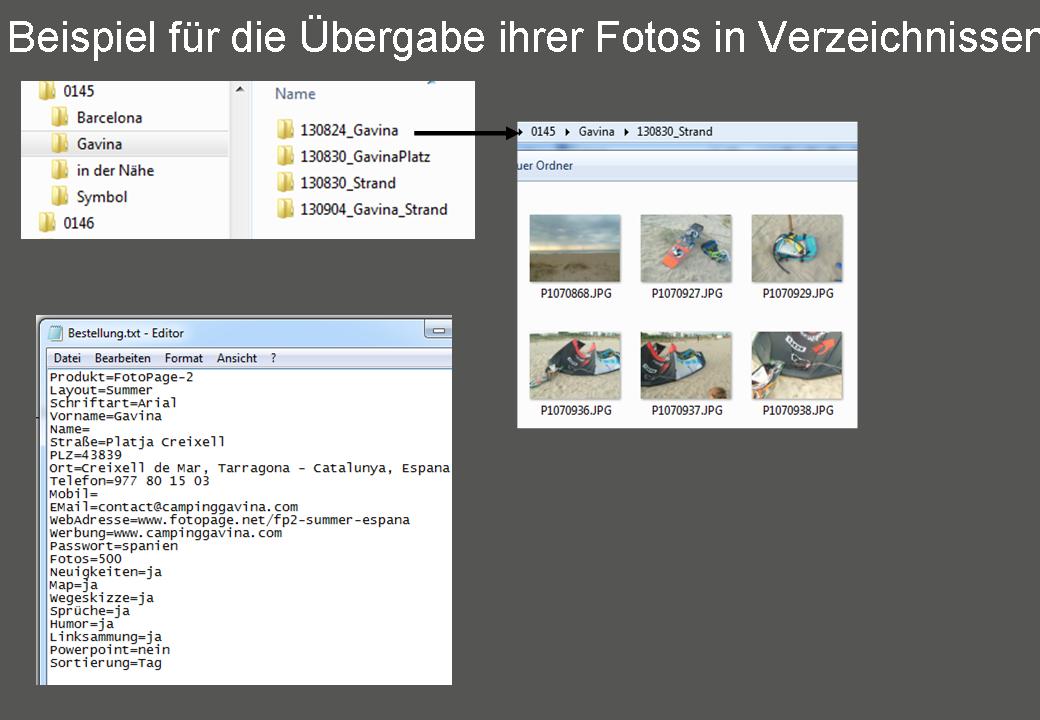Click the Name column header

(295, 94)
